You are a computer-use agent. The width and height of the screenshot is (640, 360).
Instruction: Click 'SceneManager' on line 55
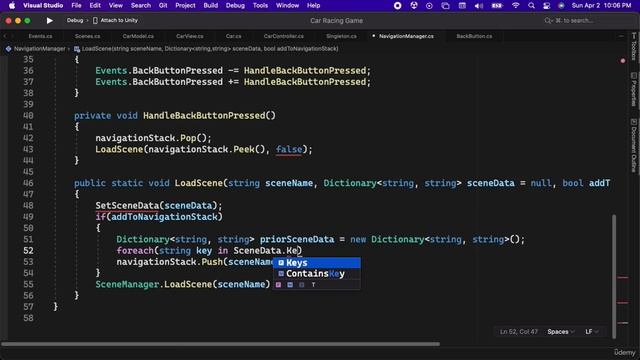127,284
